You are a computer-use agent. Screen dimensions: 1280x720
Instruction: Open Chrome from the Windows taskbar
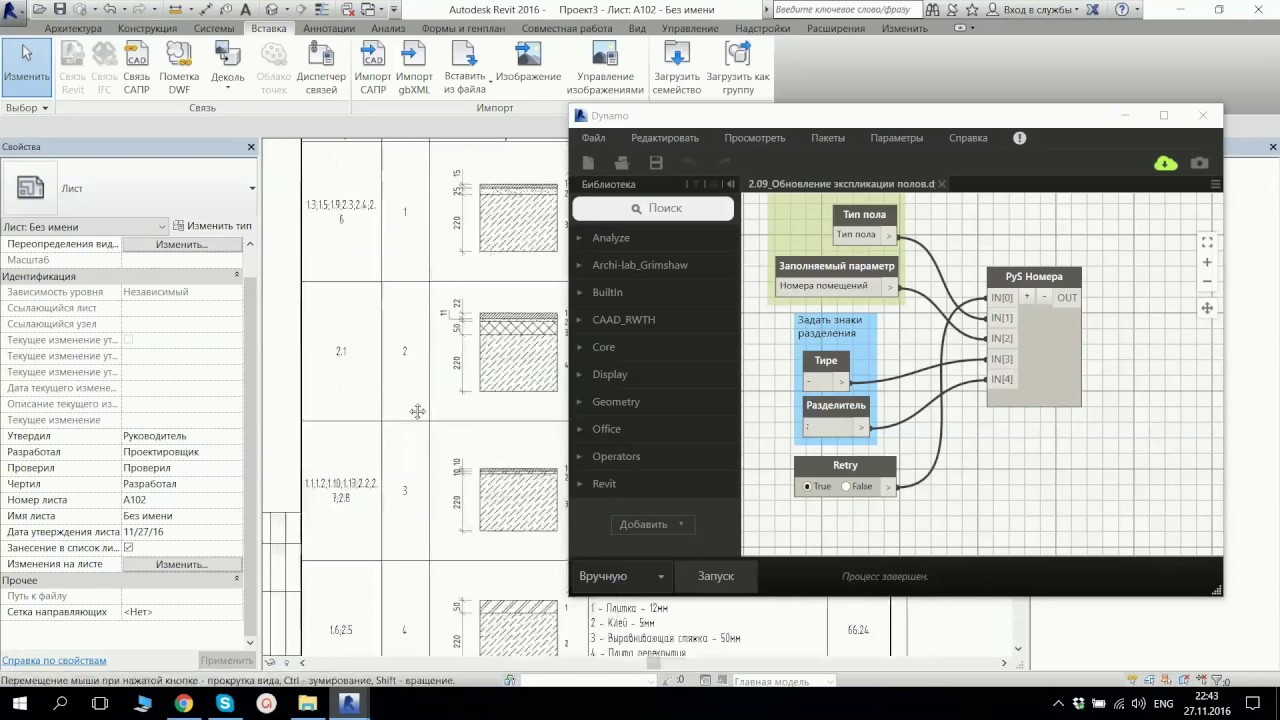point(183,703)
